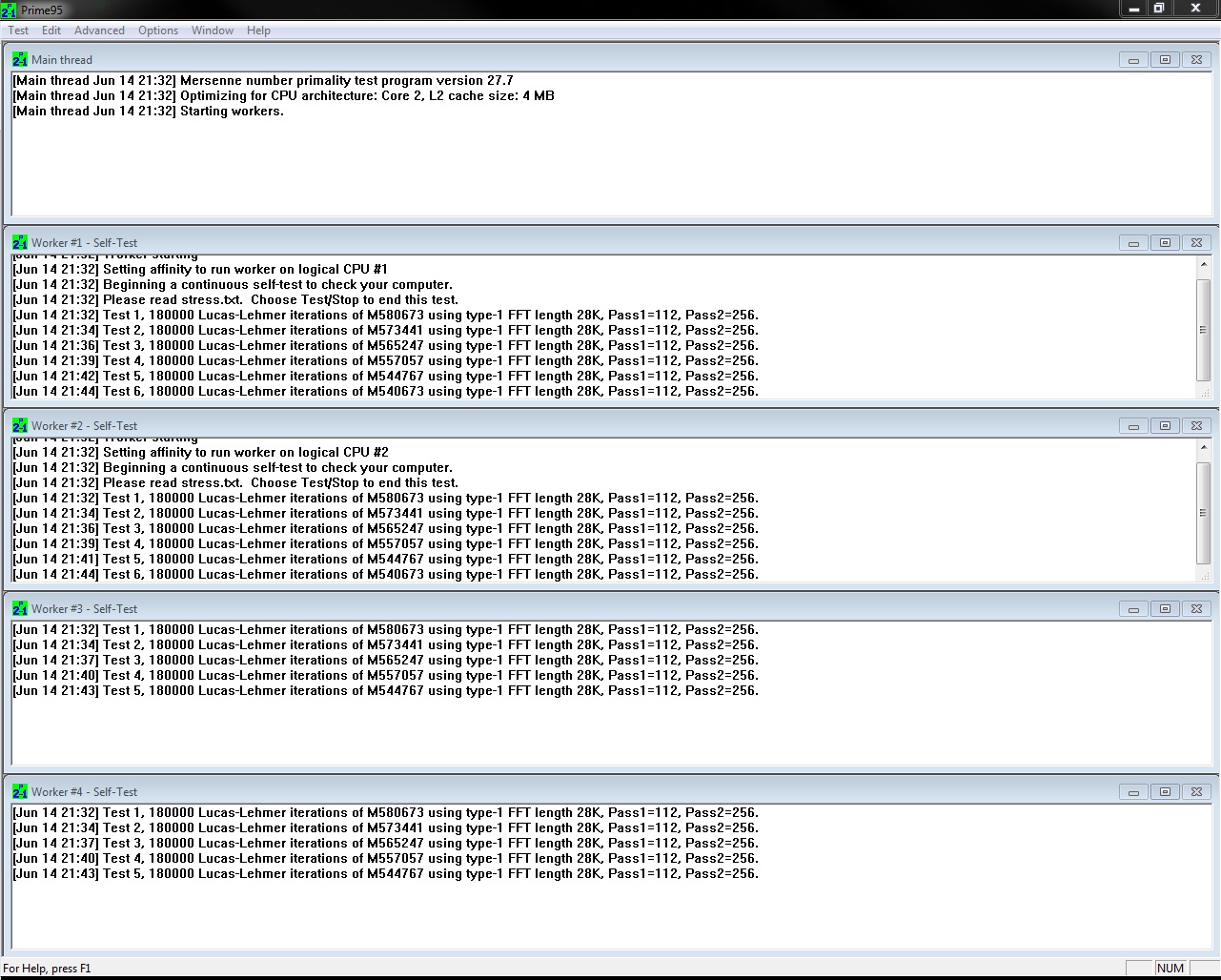Viewport: 1221px width, 980px height.
Task: Minimize the Main thread child window
Action: coord(1133,59)
